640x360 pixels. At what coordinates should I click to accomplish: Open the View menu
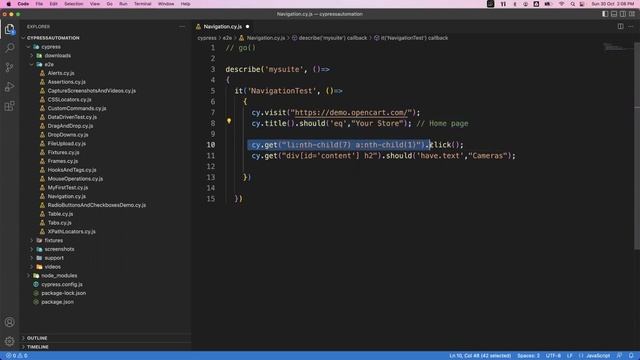point(95,4)
